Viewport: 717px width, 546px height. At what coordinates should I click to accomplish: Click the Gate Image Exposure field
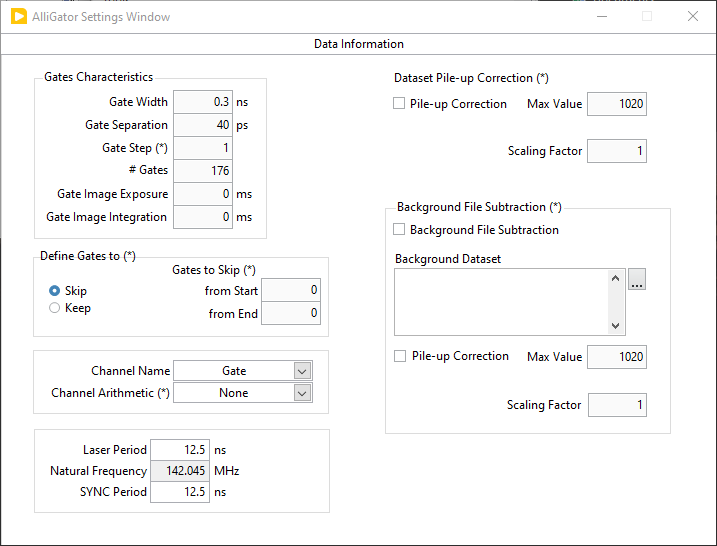pos(203,194)
